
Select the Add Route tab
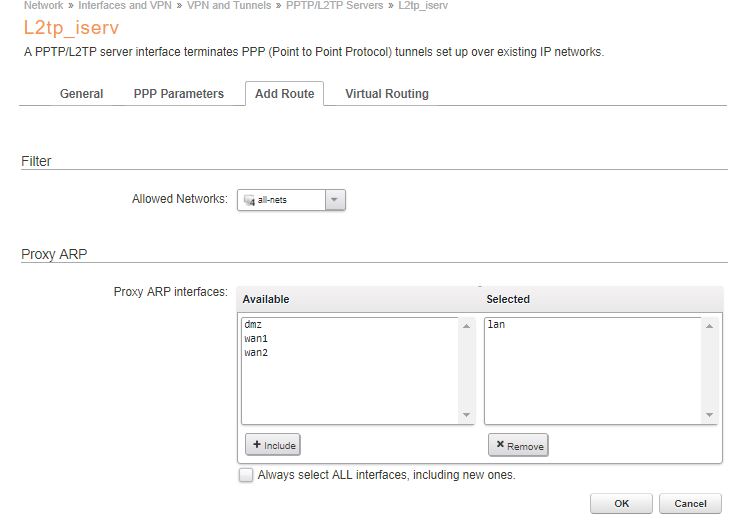[x=284, y=94]
